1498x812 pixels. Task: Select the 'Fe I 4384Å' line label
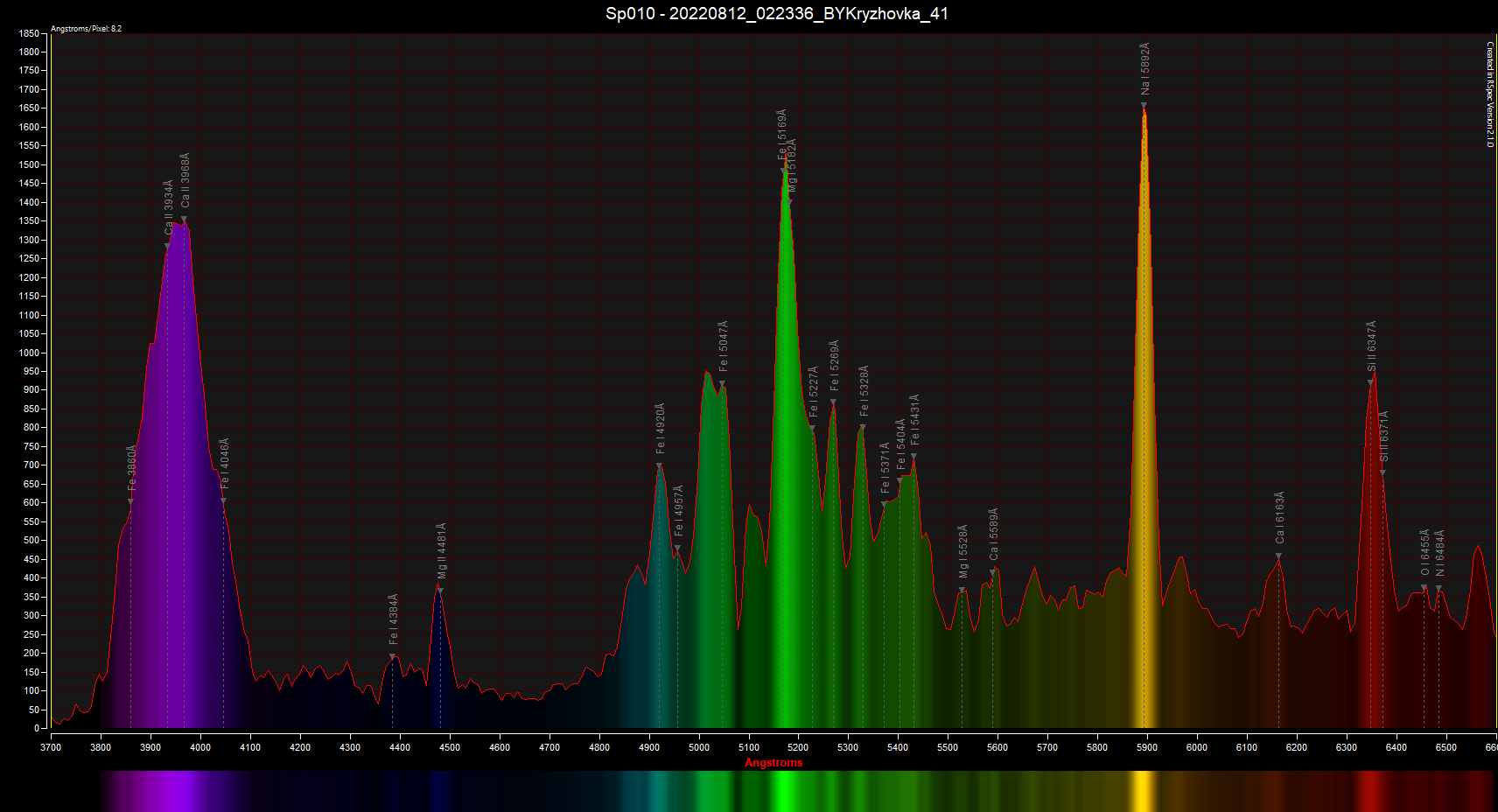(394, 619)
